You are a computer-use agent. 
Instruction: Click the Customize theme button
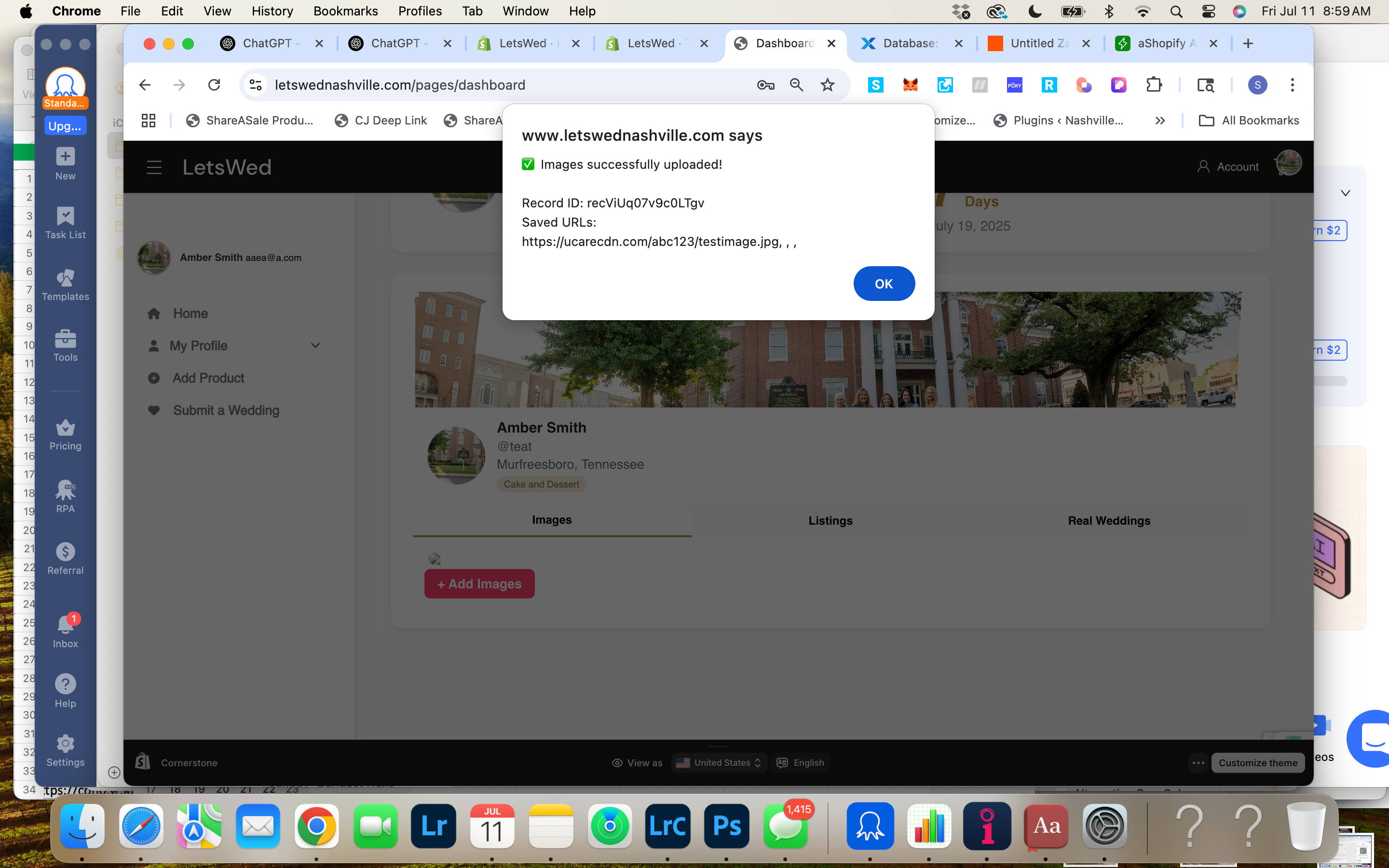(x=1257, y=762)
